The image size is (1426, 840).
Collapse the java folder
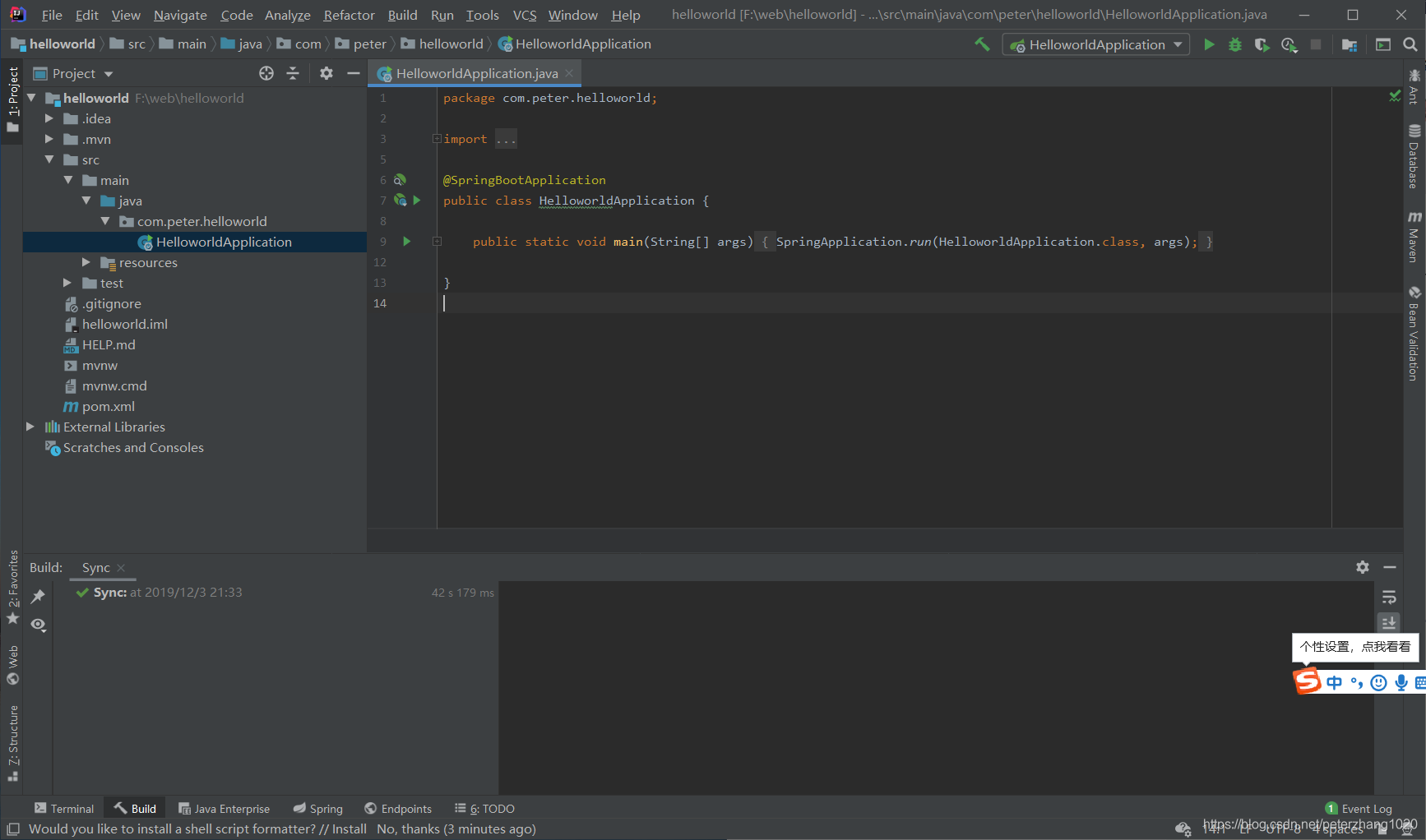tap(86, 201)
